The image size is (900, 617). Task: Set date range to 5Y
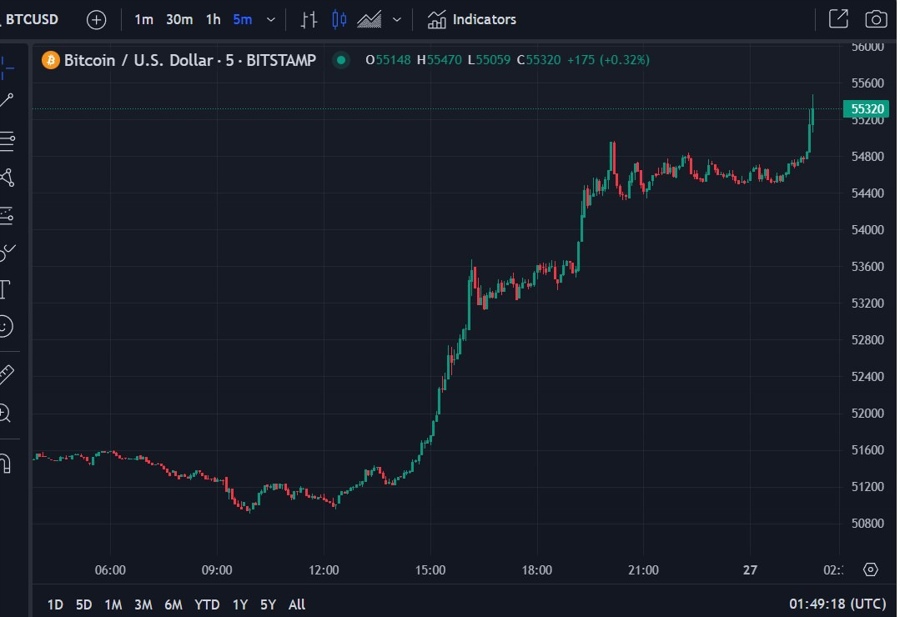coord(268,604)
